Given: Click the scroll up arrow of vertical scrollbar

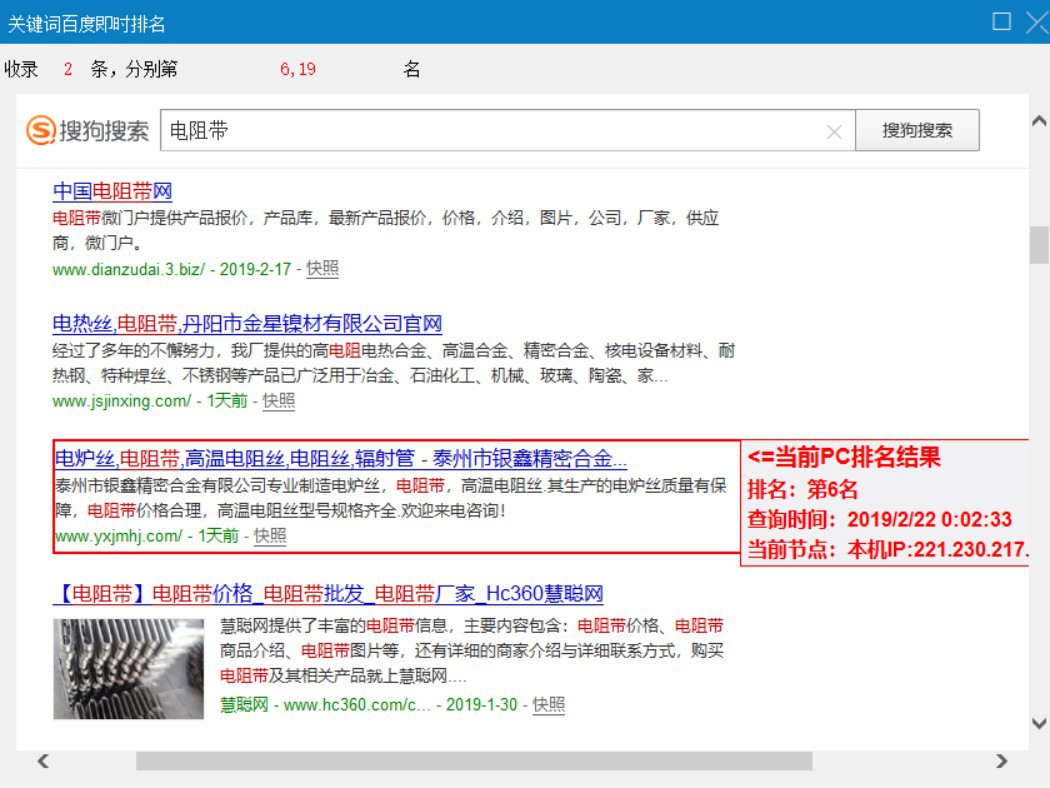Looking at the screenshot, I should point(1039,121).
